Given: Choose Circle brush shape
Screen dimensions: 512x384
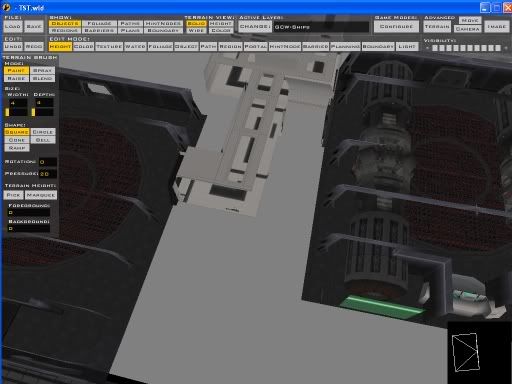Looking at the screenshot, I should tap(43, 132).
